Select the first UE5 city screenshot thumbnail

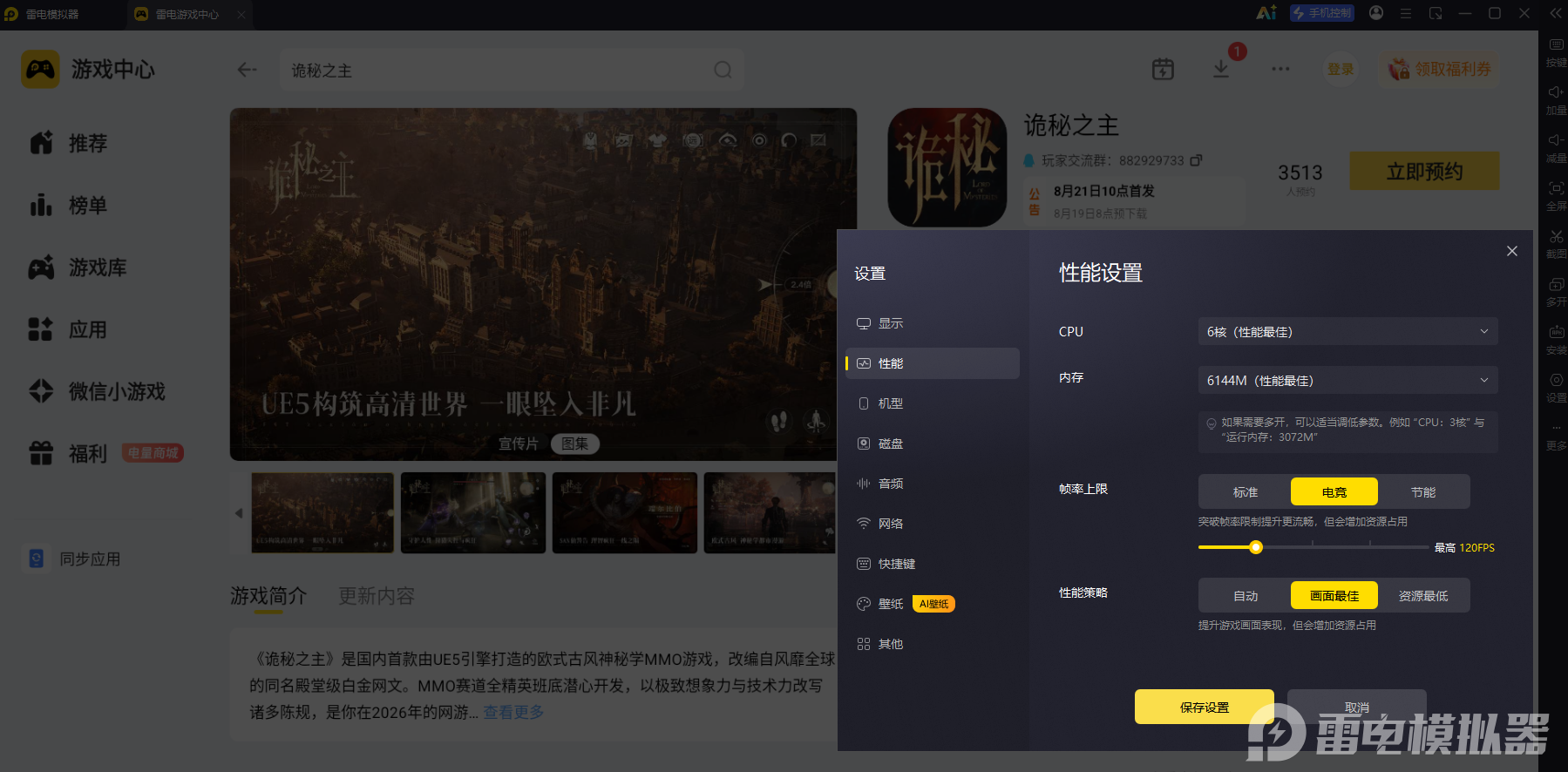(322, 512)
